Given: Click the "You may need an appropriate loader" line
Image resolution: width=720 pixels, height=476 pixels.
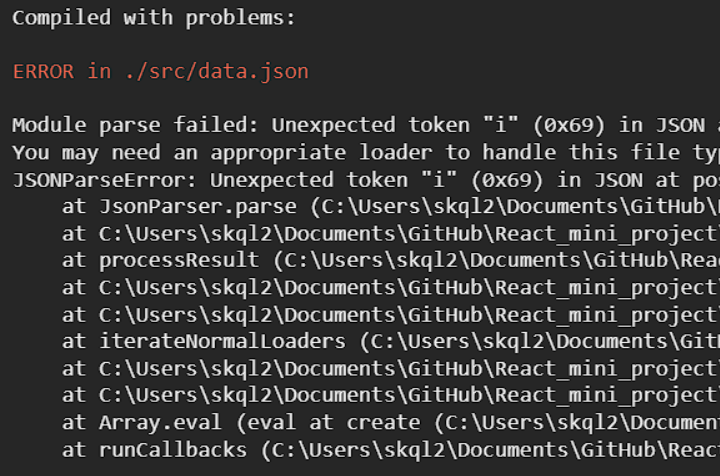Looking at the screenshot, I should tap(300, 153).
